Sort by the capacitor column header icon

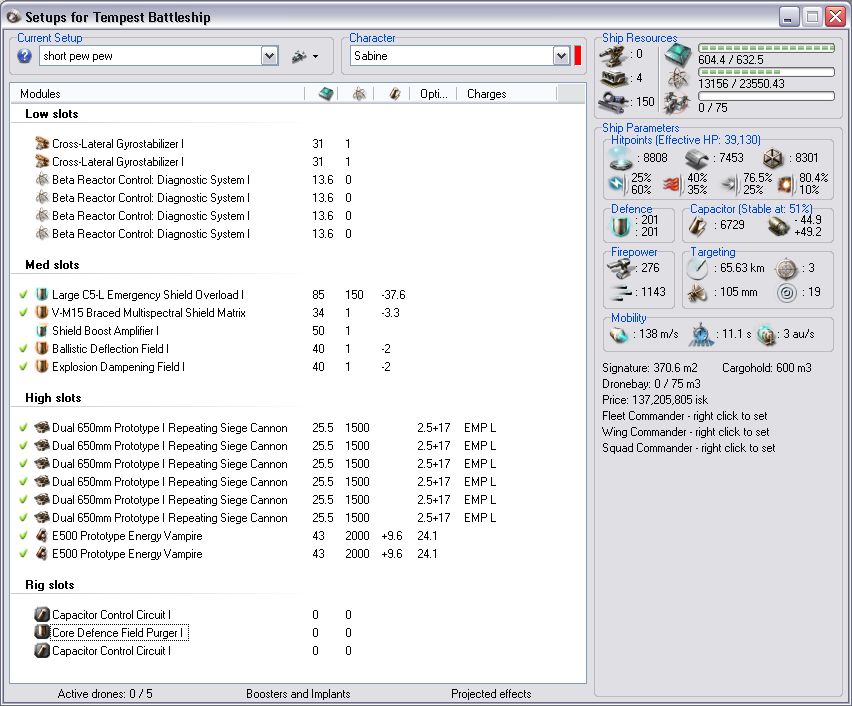tap(395, 93)
